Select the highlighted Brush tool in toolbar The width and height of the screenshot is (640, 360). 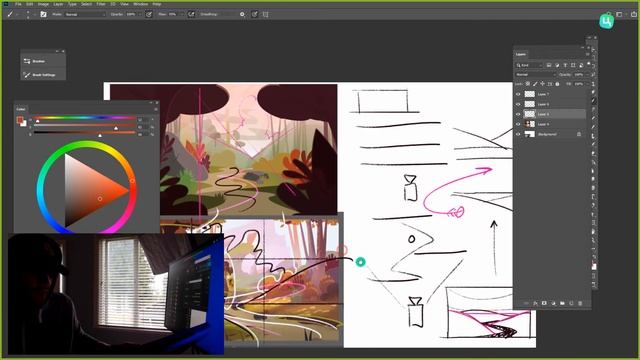(593, 100)
